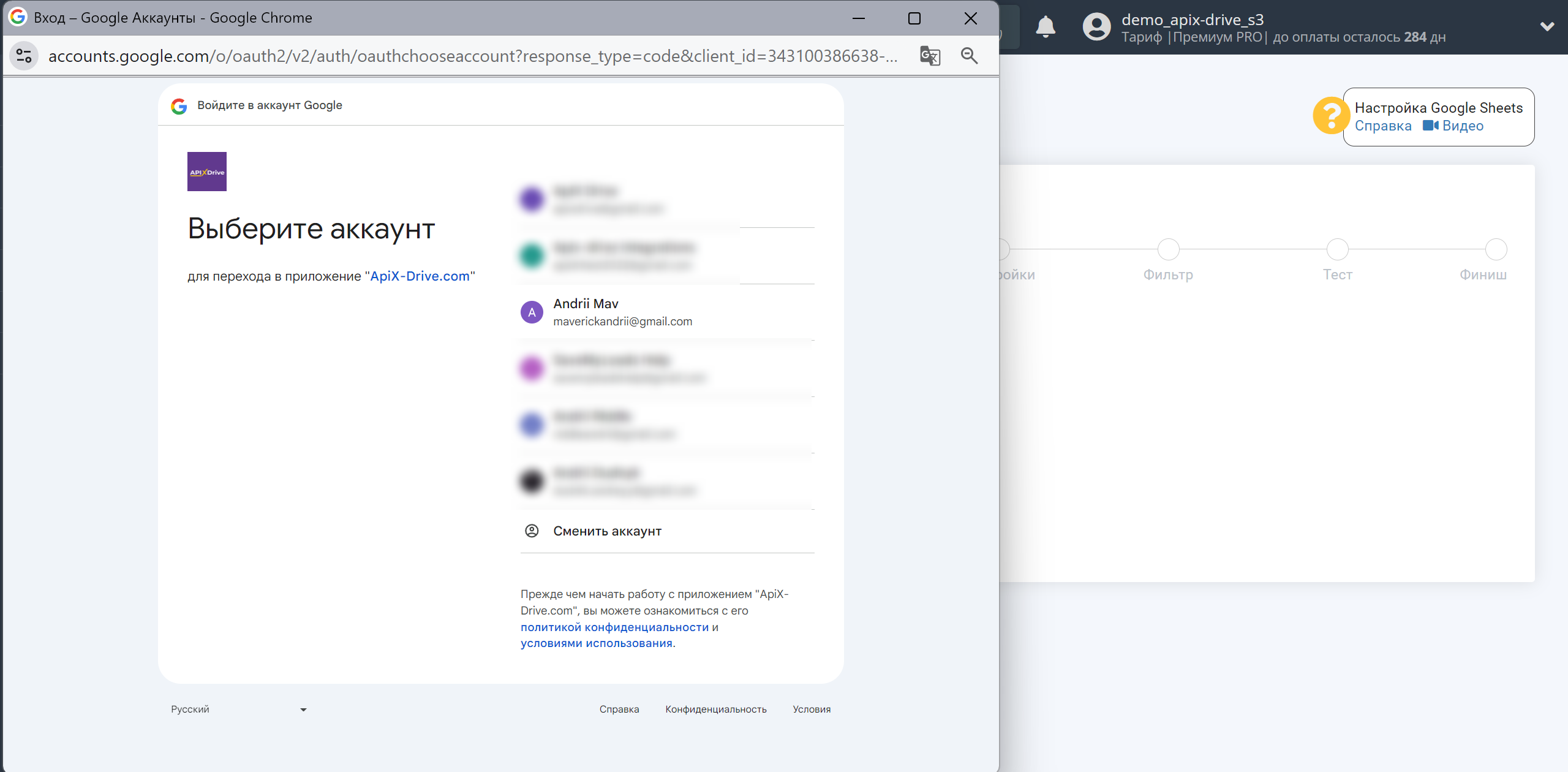The width and height of the screenshot is (1568, 772).
Task: Click the Тест step circle
Action: coord(1337,249)
